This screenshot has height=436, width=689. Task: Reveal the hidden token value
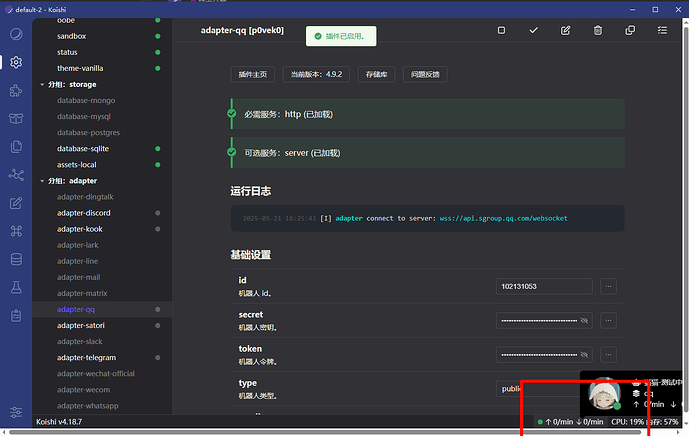coord(584,355)
